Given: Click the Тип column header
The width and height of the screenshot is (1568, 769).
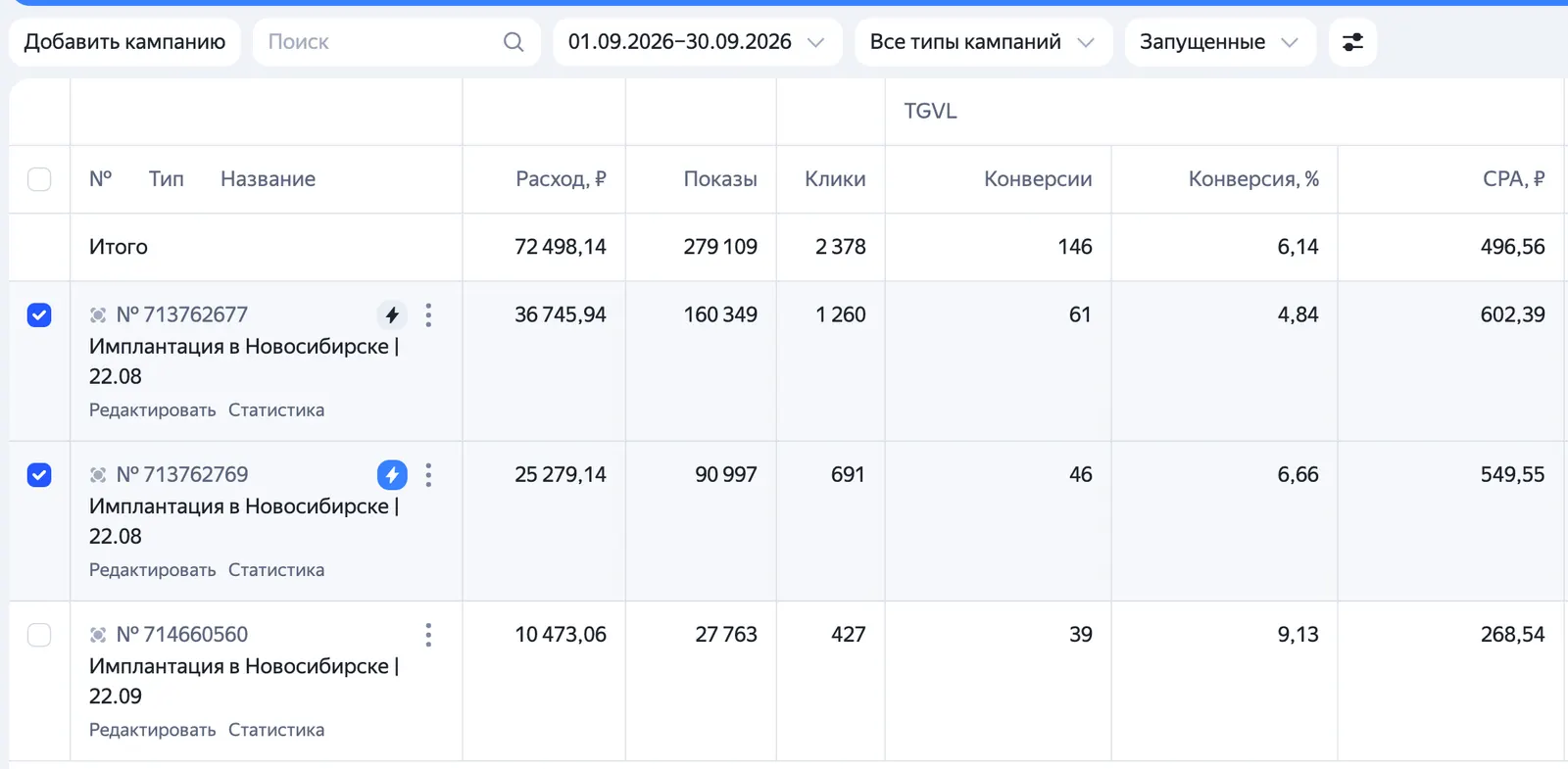Looking at the screenshot, I should point(166,179).
